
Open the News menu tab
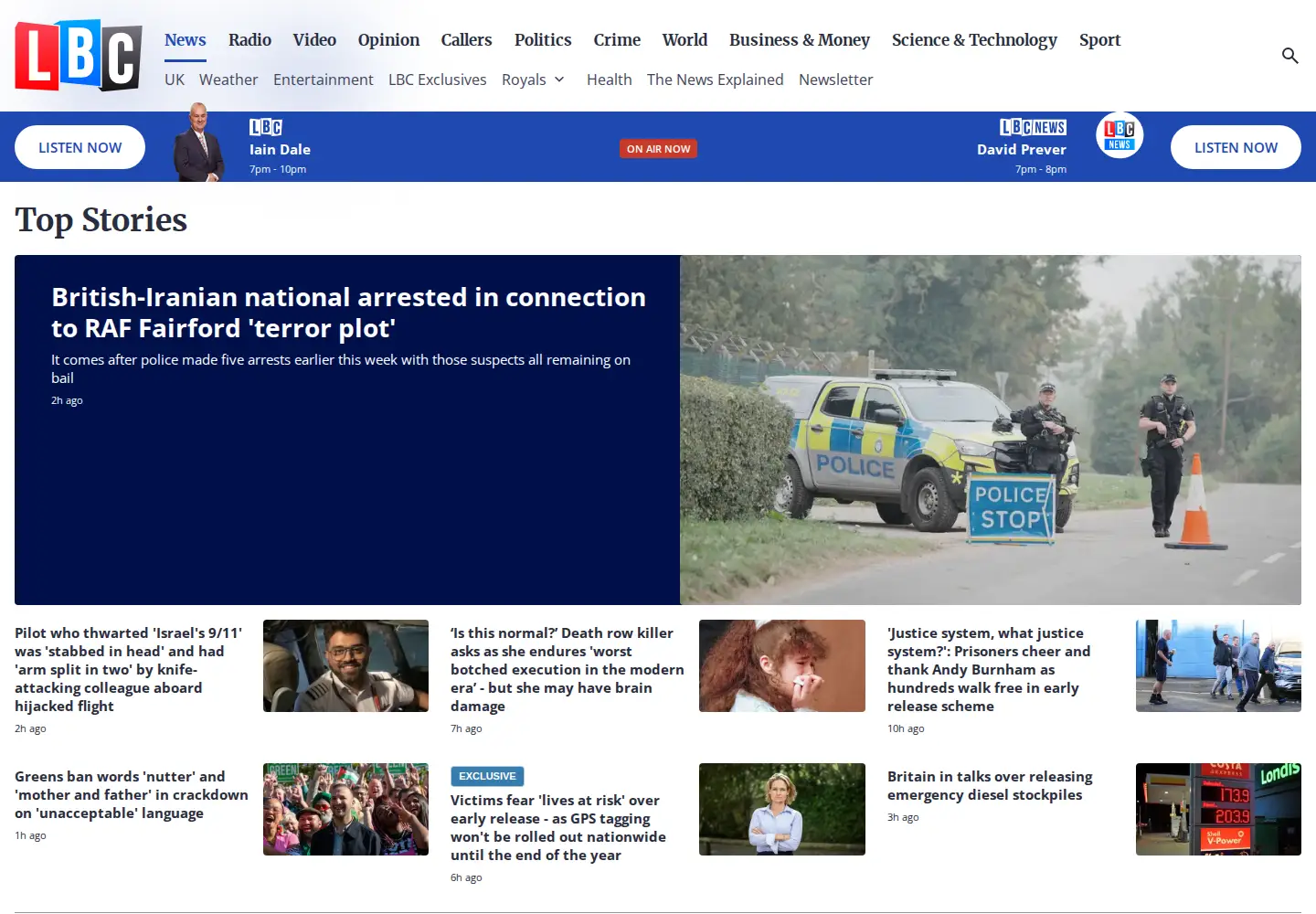click(x=186, y=40)
